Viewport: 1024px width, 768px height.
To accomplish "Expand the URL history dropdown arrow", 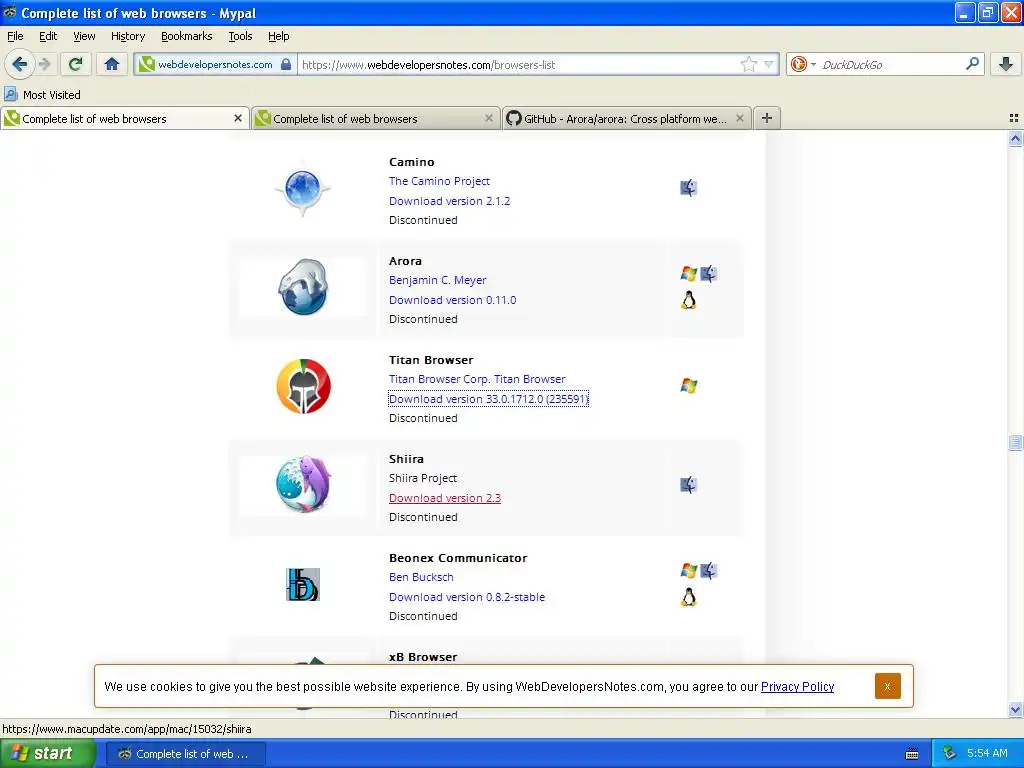I will (769, 64).
